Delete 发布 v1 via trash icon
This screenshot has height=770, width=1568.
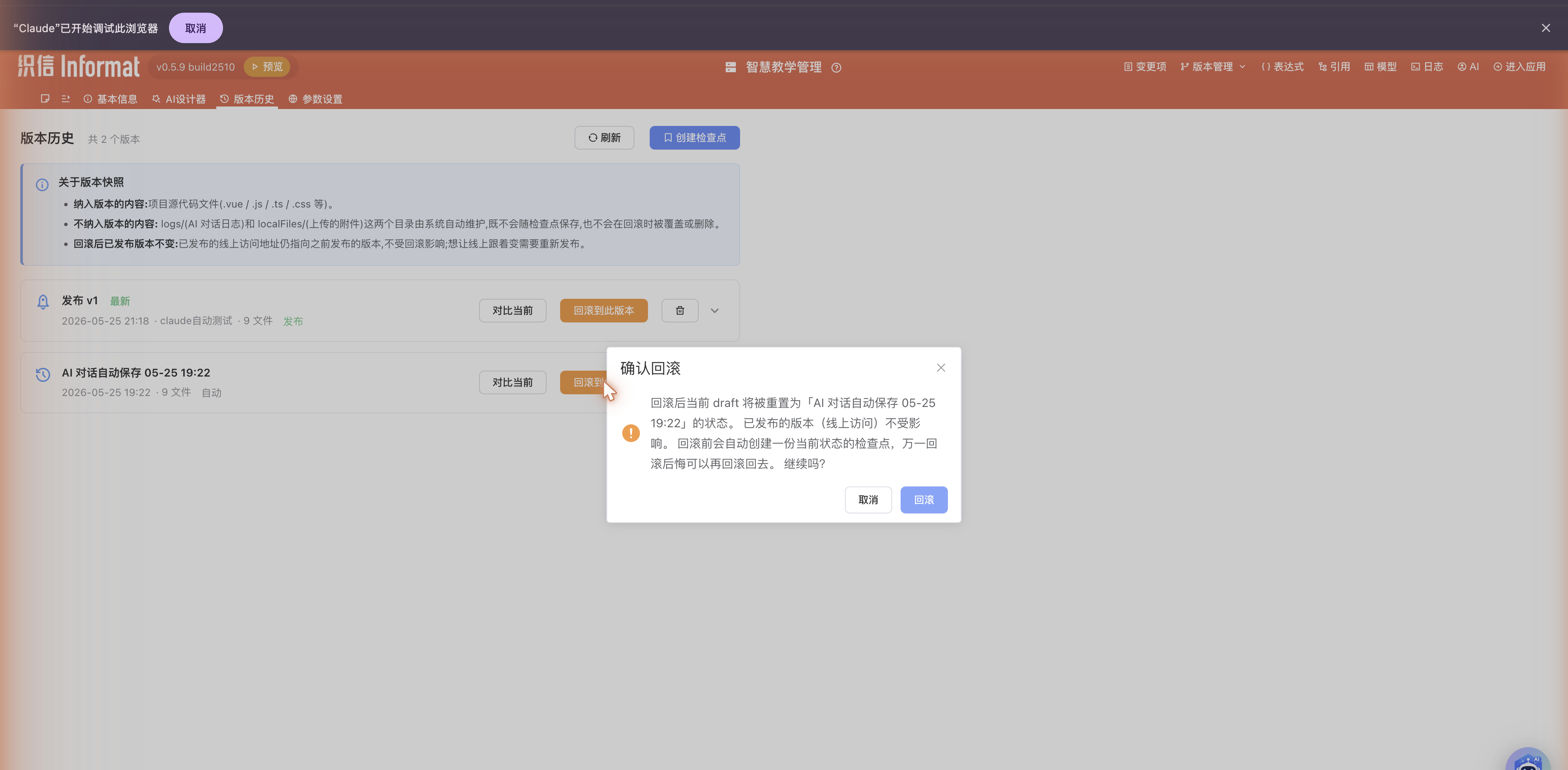tap(680, 311)
